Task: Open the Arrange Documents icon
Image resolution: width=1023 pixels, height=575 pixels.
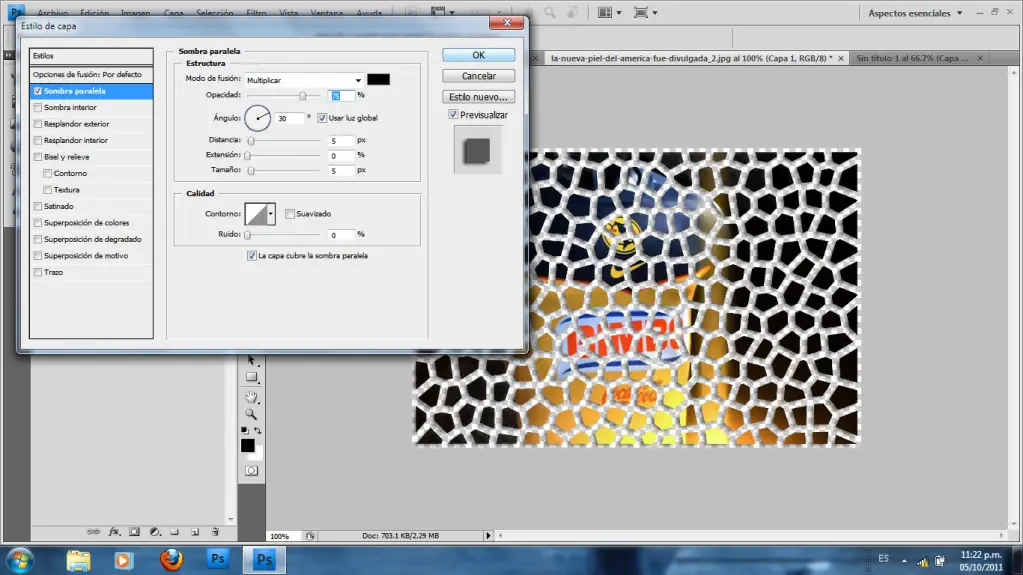Action: click(605, 12)
